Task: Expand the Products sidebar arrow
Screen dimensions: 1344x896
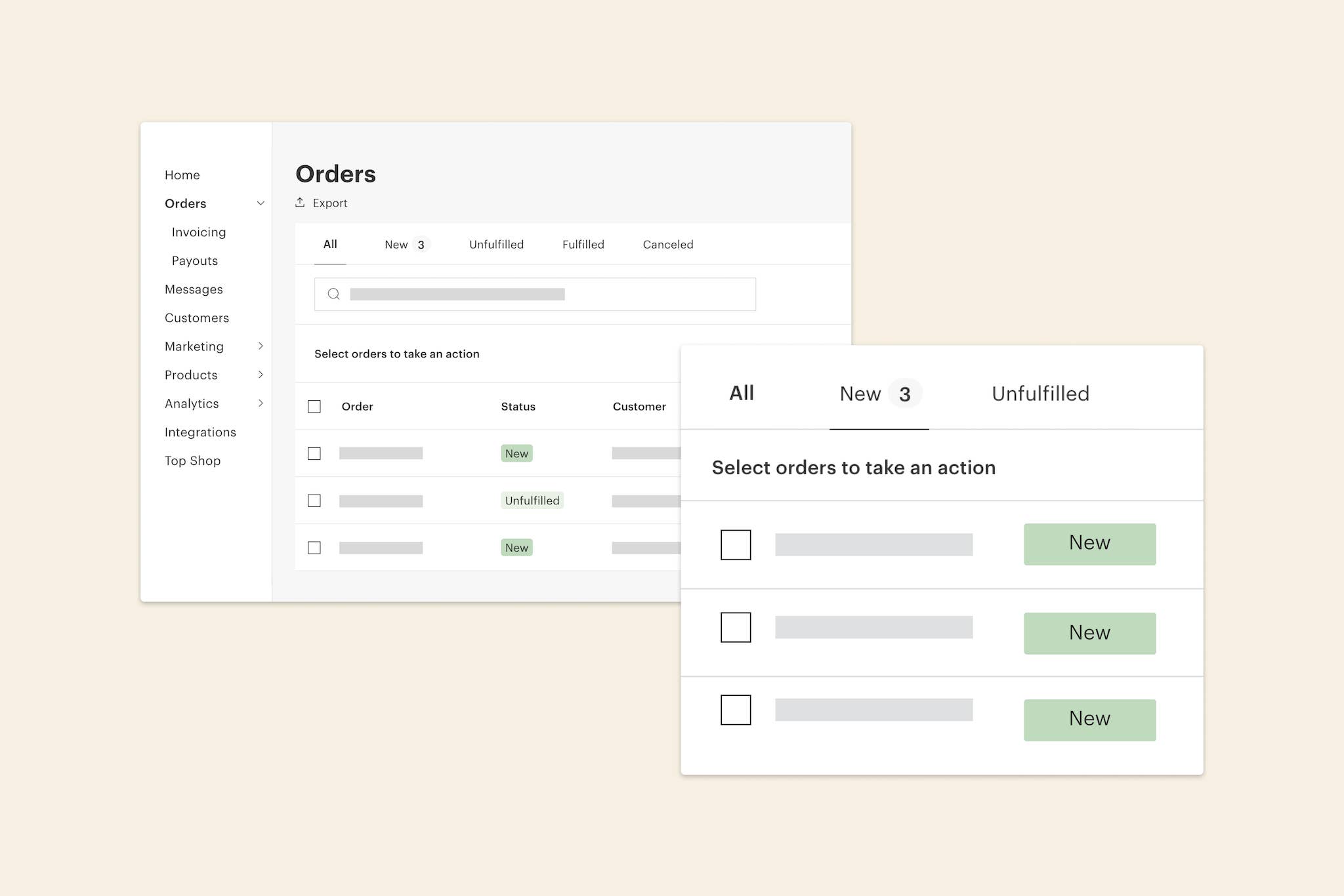Action: click(261, 375)
